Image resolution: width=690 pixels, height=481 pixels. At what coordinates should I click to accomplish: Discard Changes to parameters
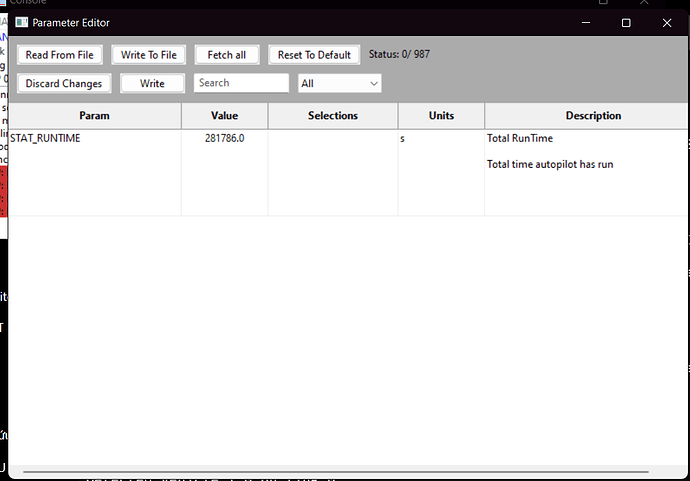[x=64, y=84]
